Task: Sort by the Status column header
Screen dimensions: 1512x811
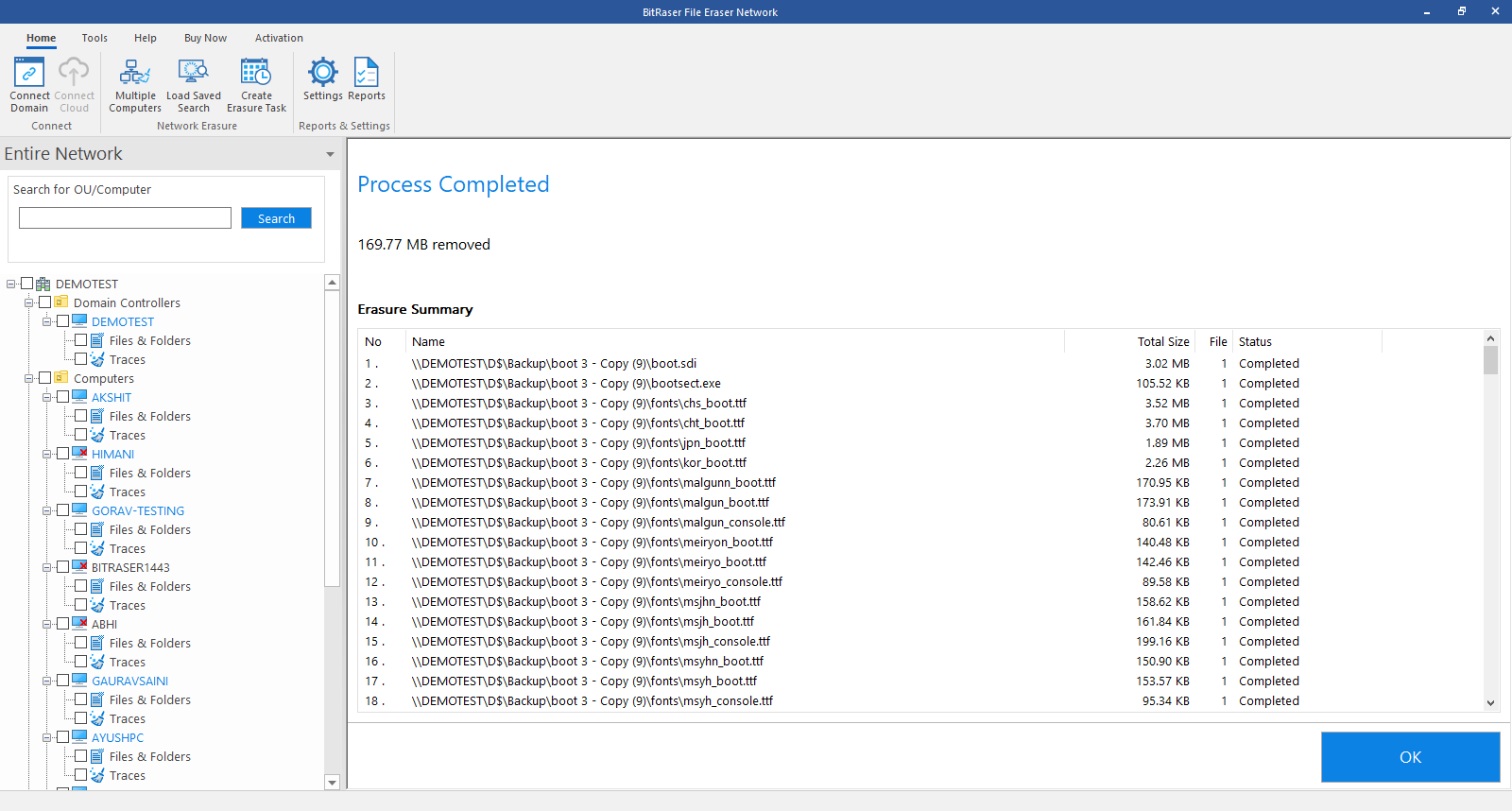Action: click(x=1308, y=341)
